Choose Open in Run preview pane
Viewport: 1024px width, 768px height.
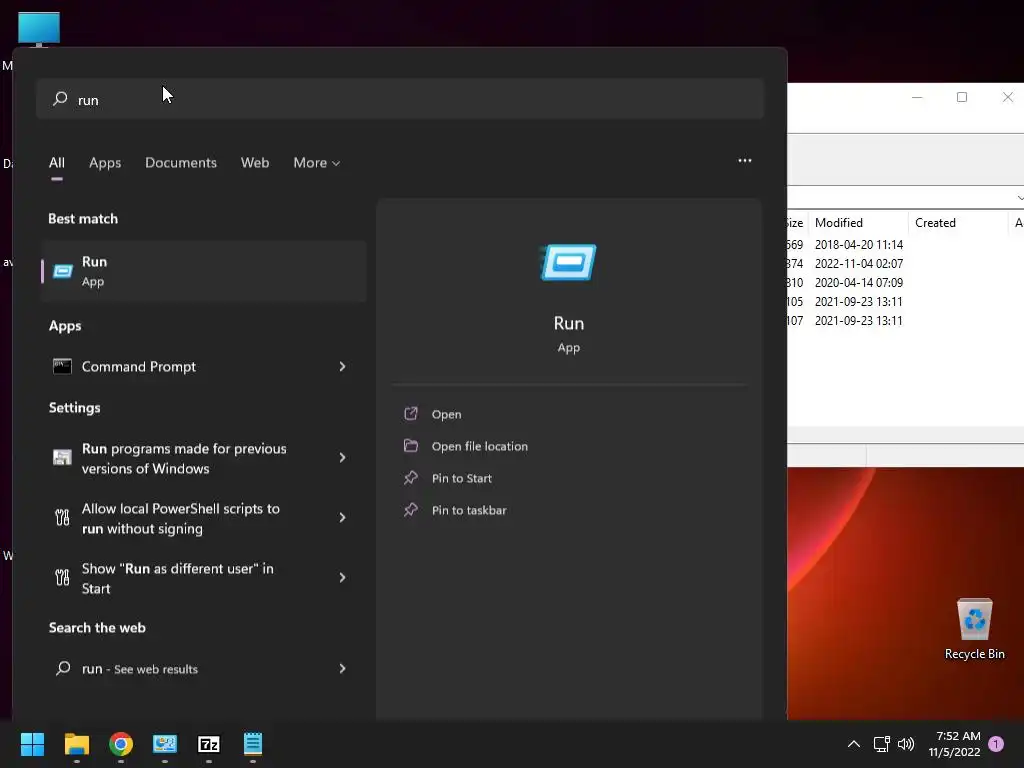(446, 414)
